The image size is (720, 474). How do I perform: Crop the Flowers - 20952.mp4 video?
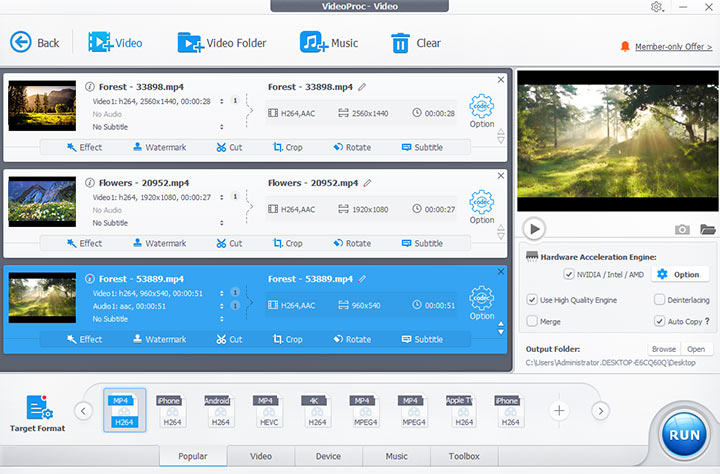[x=288, y=243]
